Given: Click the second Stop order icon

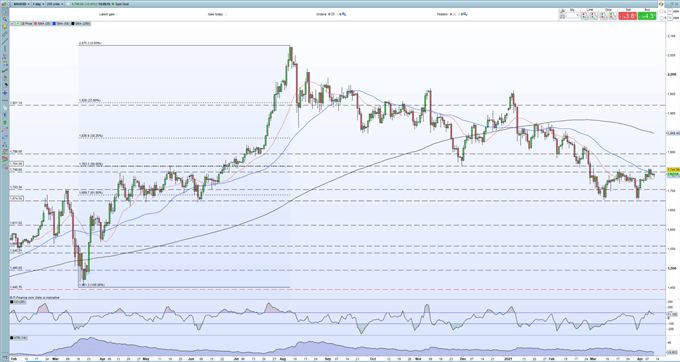Looking at the screenshot, I should pyautogui.click(x=613, y=16).
